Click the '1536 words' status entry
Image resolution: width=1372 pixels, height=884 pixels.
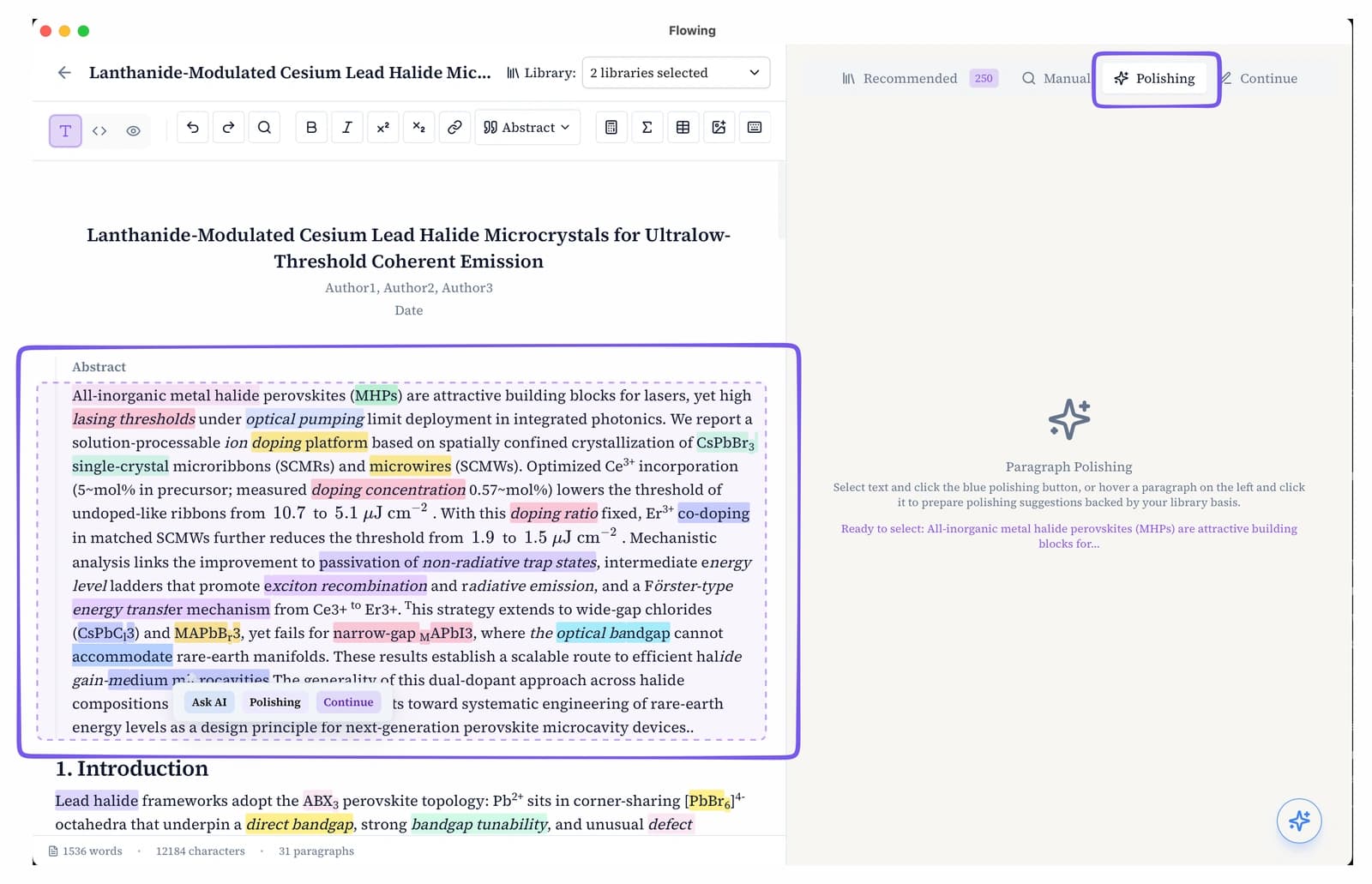click(x=85, y=851)
